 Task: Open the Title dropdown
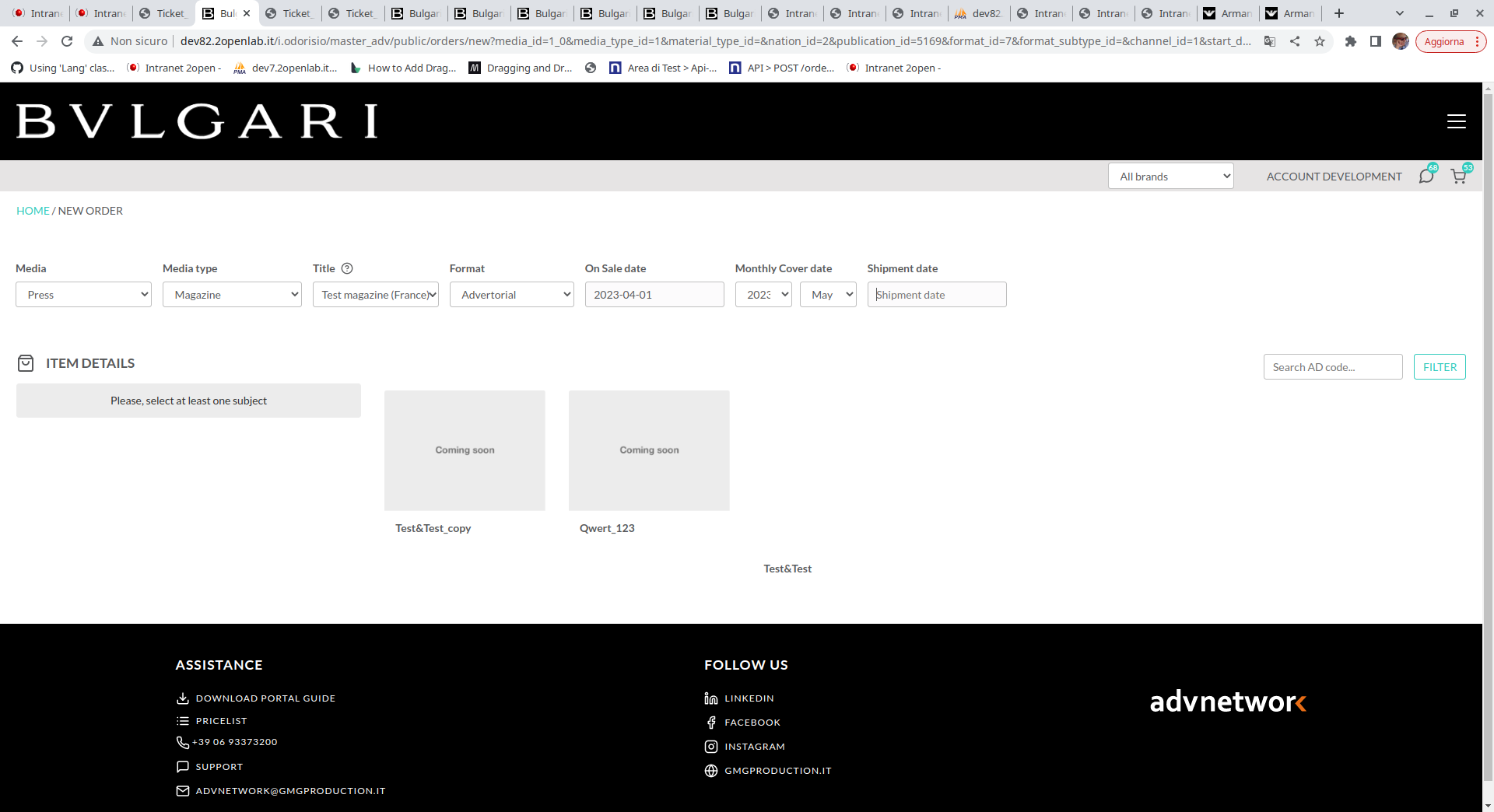pyautogui.click(x=376, y=295)
